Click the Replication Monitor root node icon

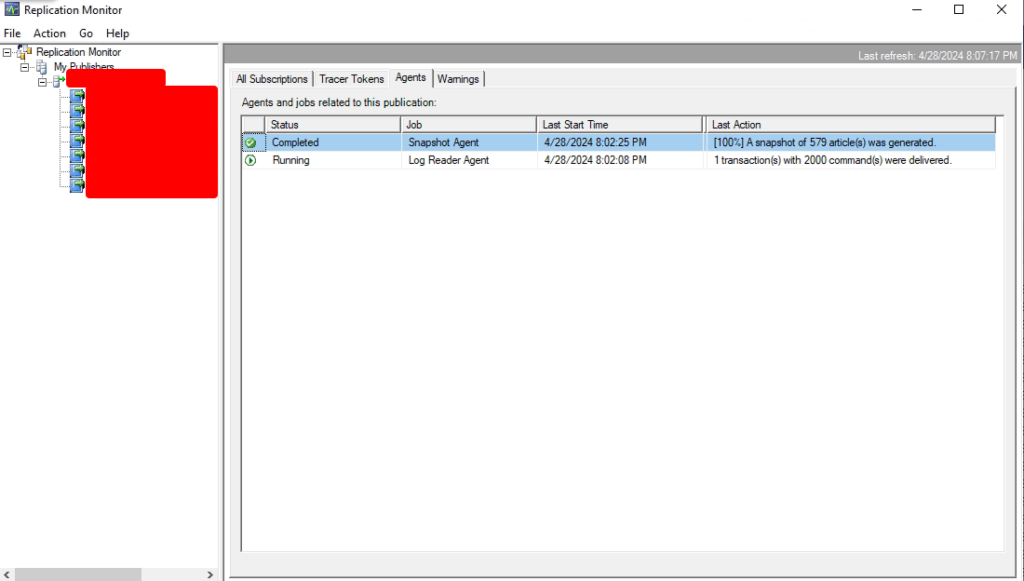24,52
